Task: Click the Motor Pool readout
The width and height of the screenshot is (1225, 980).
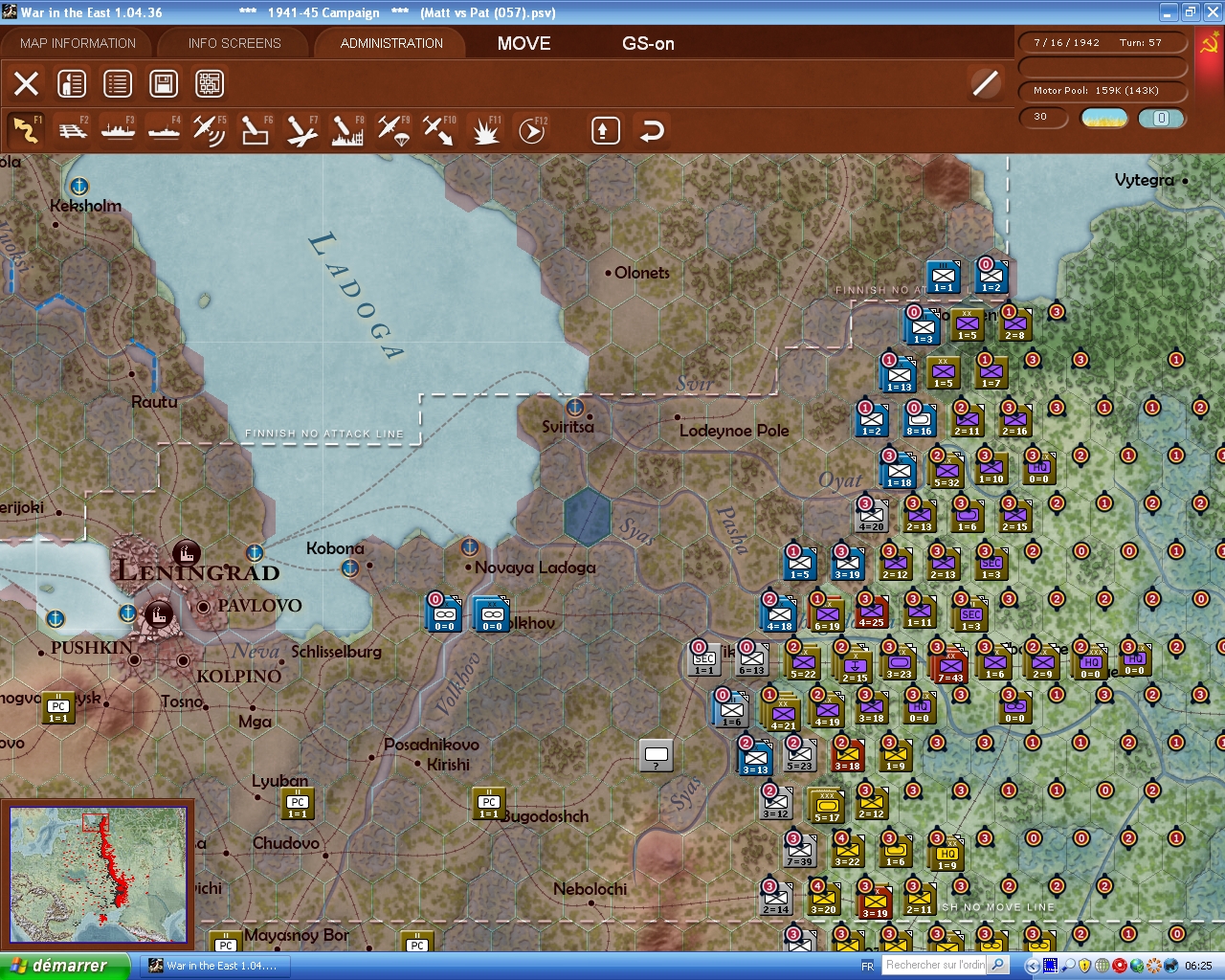Action: [x=1103, y=91]
